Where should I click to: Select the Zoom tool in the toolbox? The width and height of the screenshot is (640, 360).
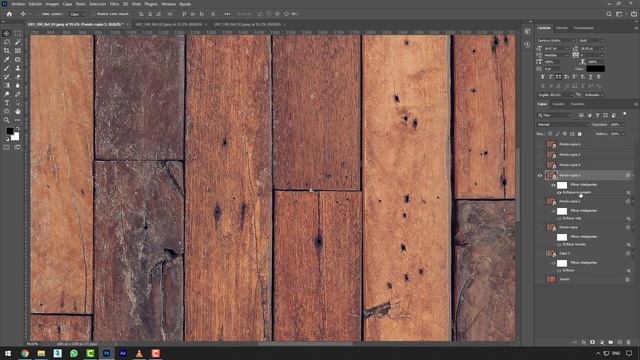(7, 120)
